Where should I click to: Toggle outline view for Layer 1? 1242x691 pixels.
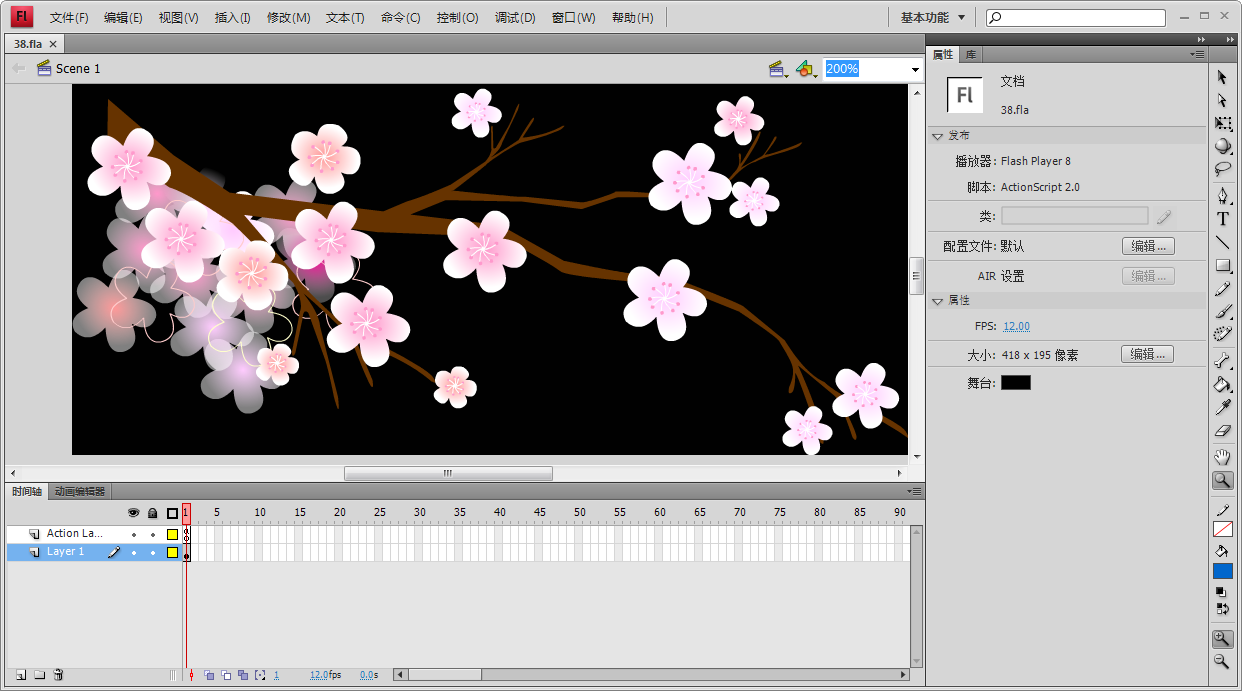point(172,552)
